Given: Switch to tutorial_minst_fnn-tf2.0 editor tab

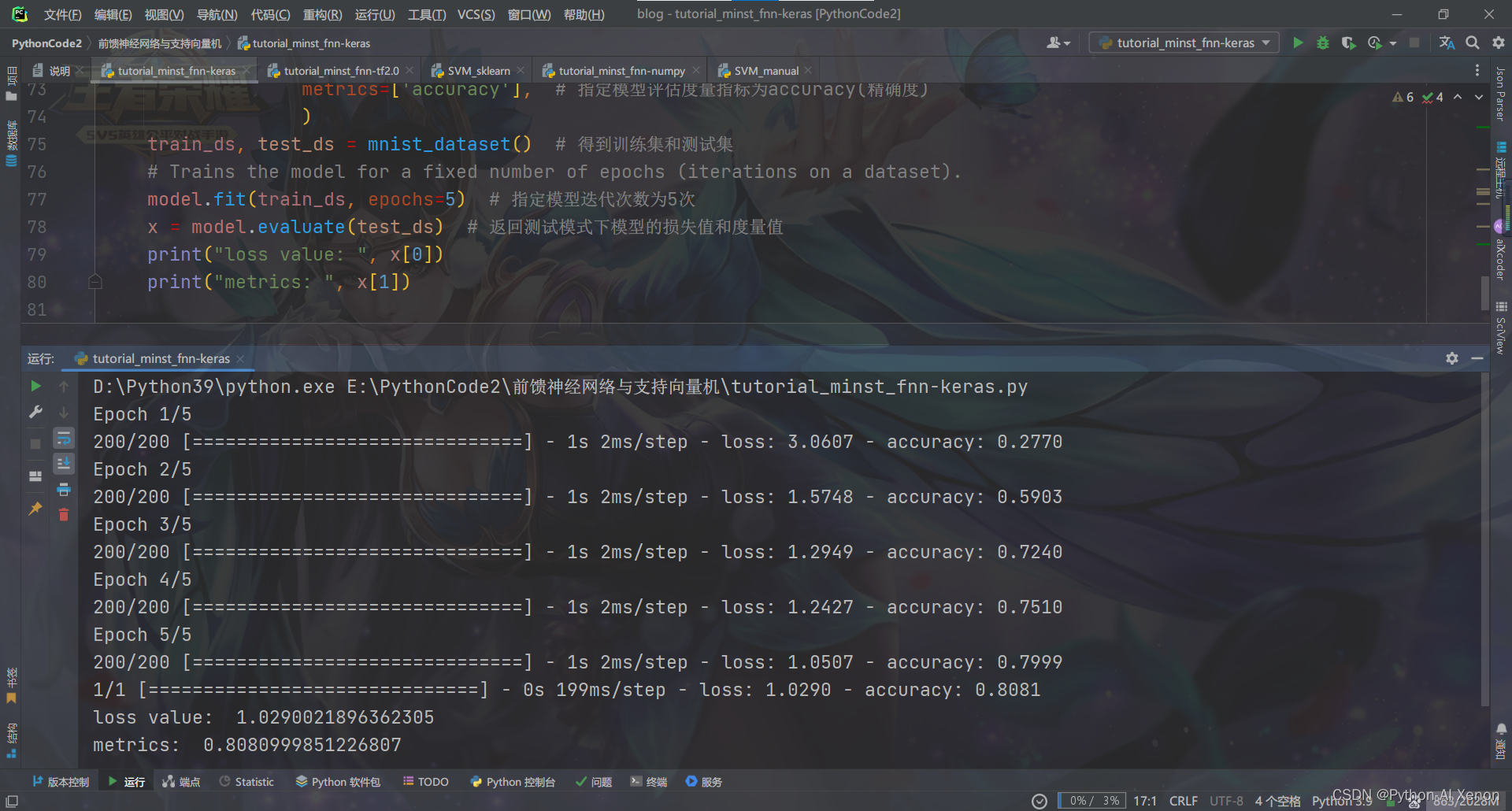Looking at the screenshot, I should pyautogui.click(x=341, y=71).
